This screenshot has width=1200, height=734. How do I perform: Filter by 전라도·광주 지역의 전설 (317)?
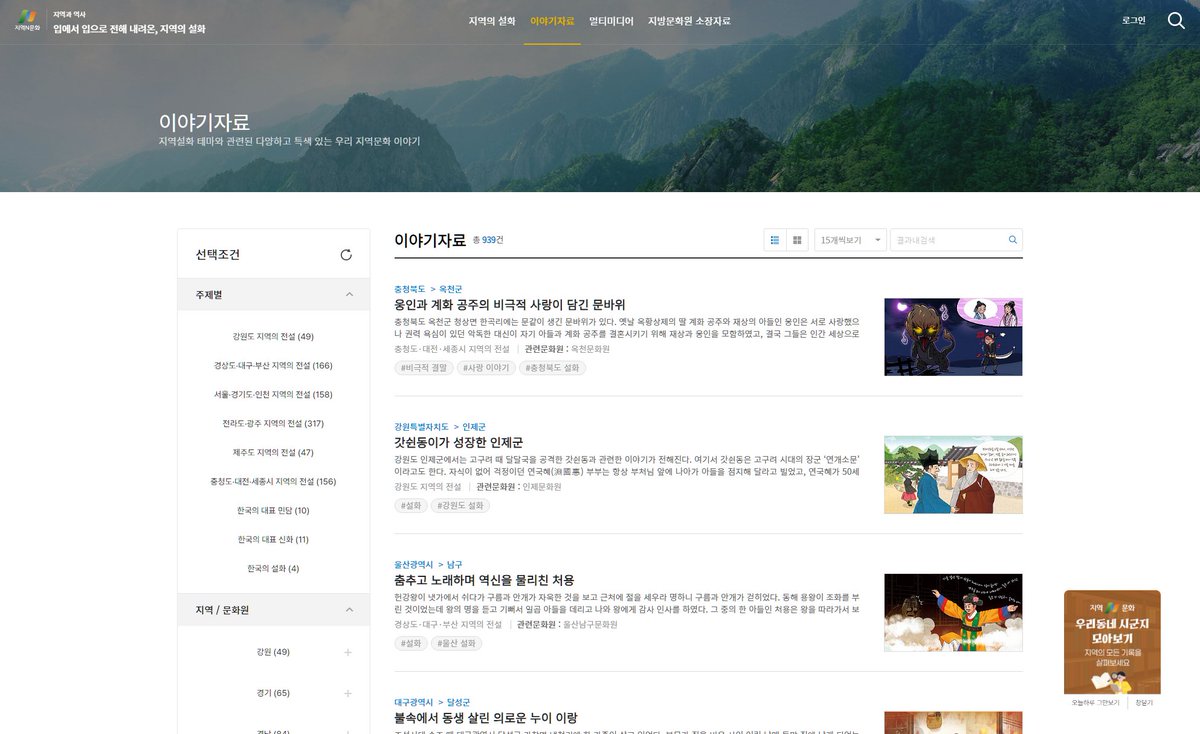(273, 424)
